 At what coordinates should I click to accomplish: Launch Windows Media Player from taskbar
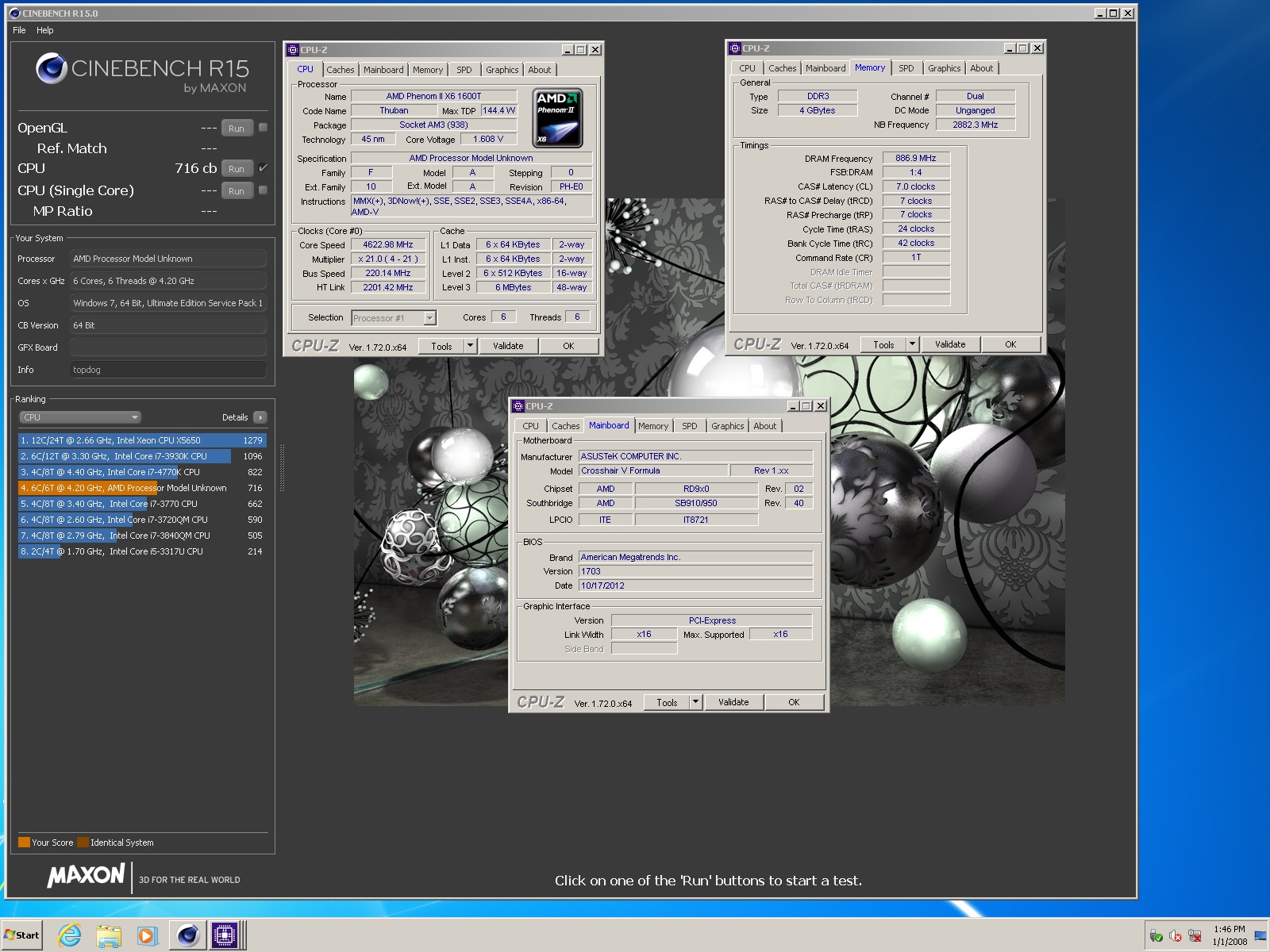(x=147, y=935)
